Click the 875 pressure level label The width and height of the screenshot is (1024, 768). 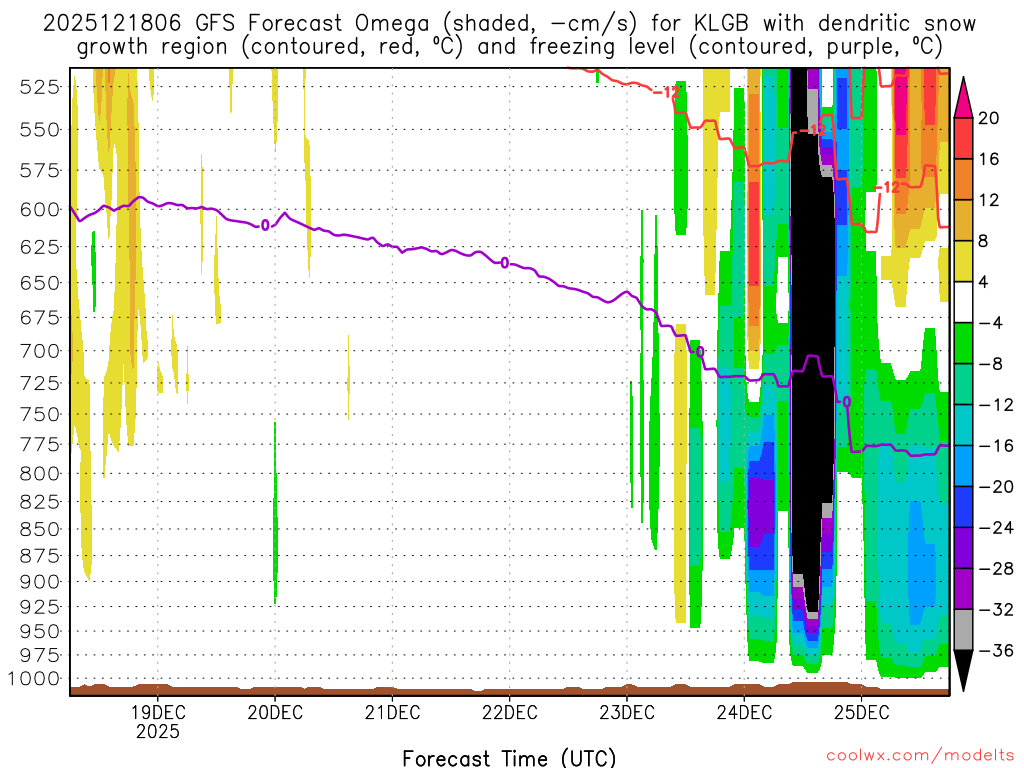(x=40, y=556)
